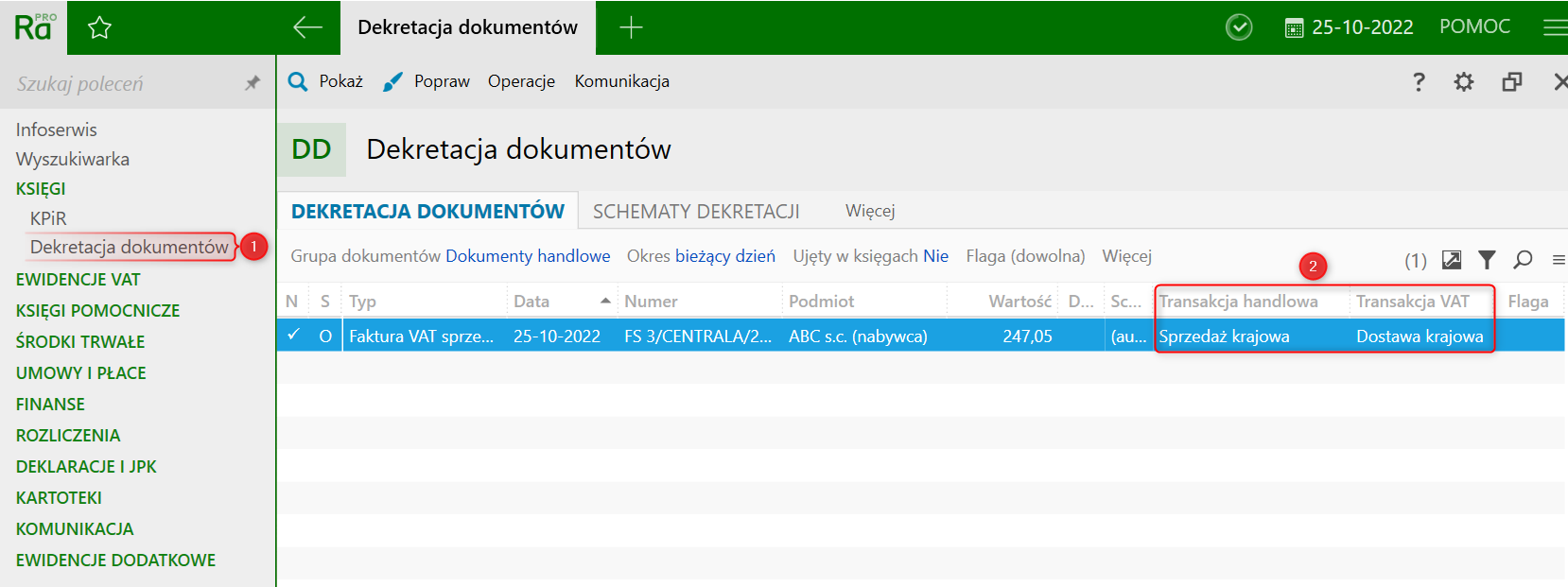Open POMOC in the header
The image size is (1568, 587).
(1474, 26)
